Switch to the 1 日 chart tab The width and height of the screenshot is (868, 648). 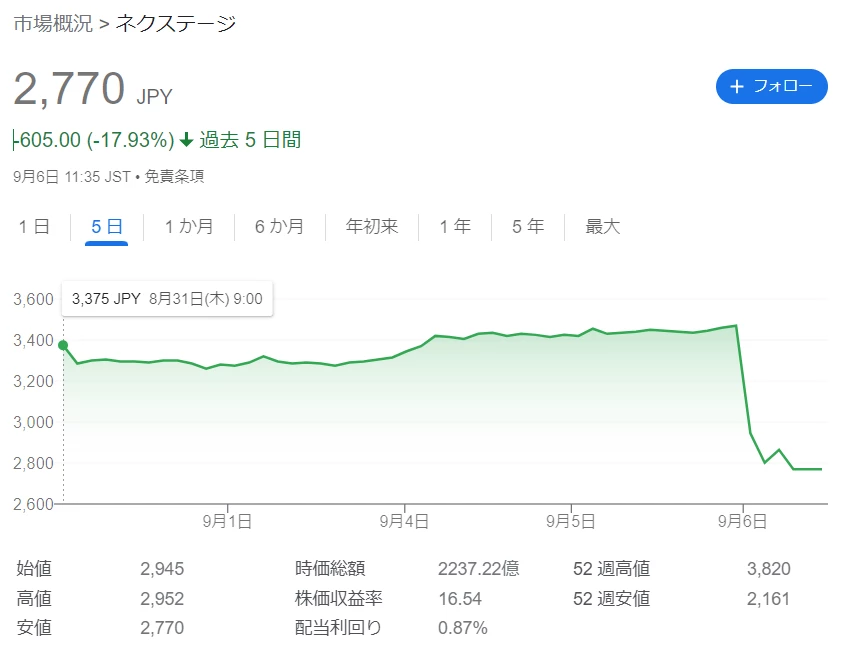(34, 226)
